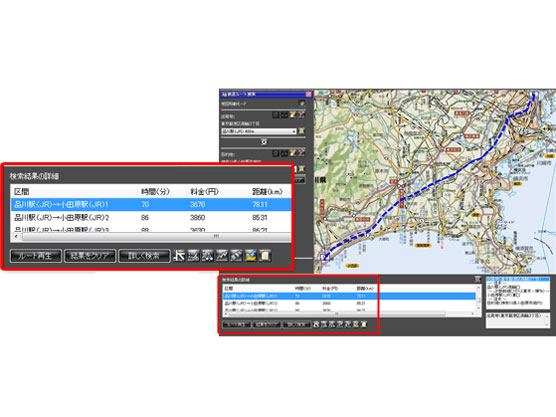Click 詳しく検索 button in the enlarged callout
This screenshot has width=556, height=417.
coord(144,256)
